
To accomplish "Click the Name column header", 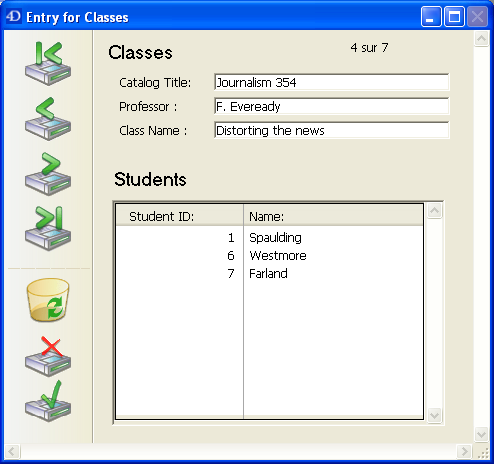I will (x=333, y=216).
